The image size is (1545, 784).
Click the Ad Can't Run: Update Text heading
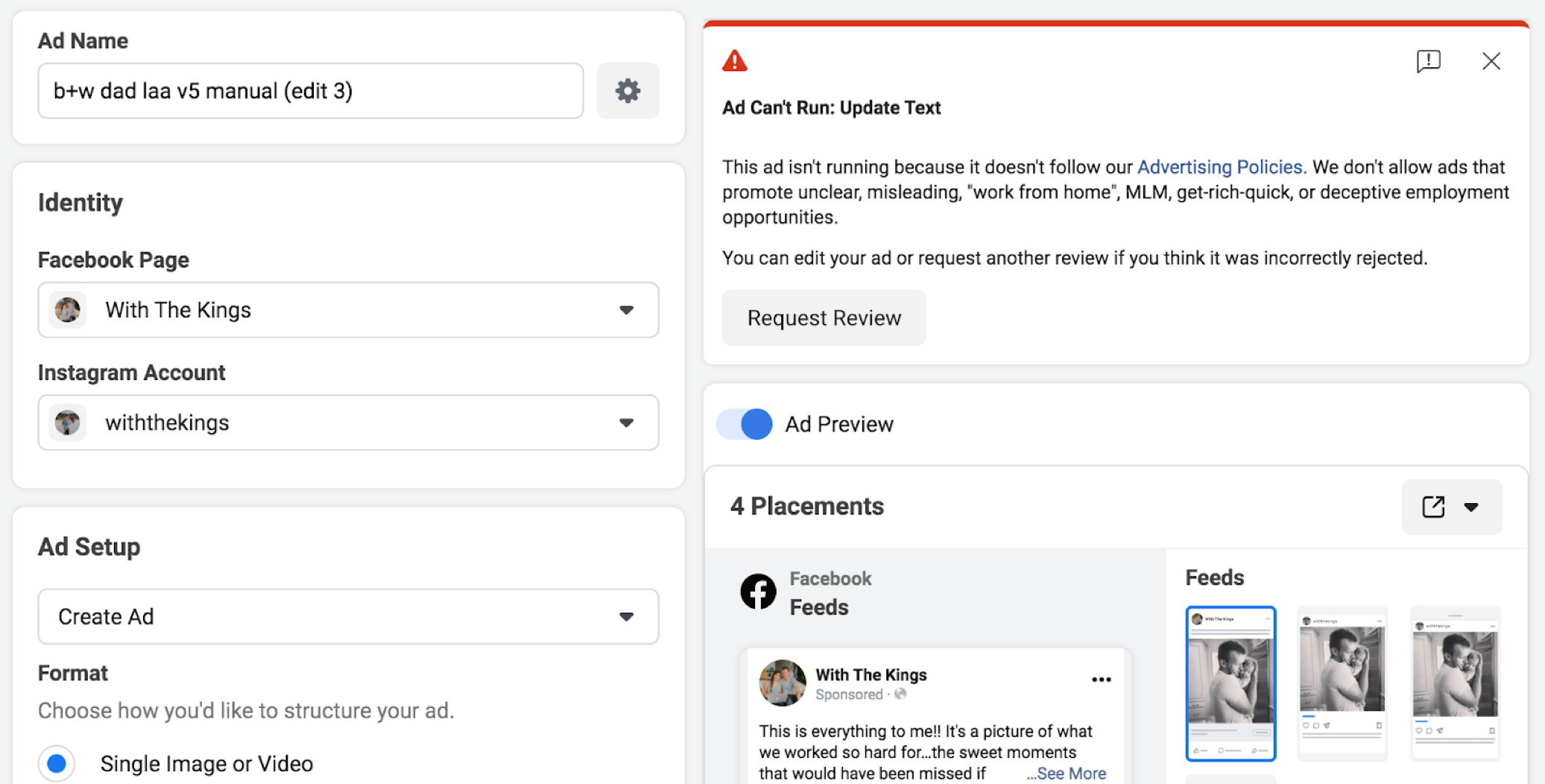pos(831,107)
